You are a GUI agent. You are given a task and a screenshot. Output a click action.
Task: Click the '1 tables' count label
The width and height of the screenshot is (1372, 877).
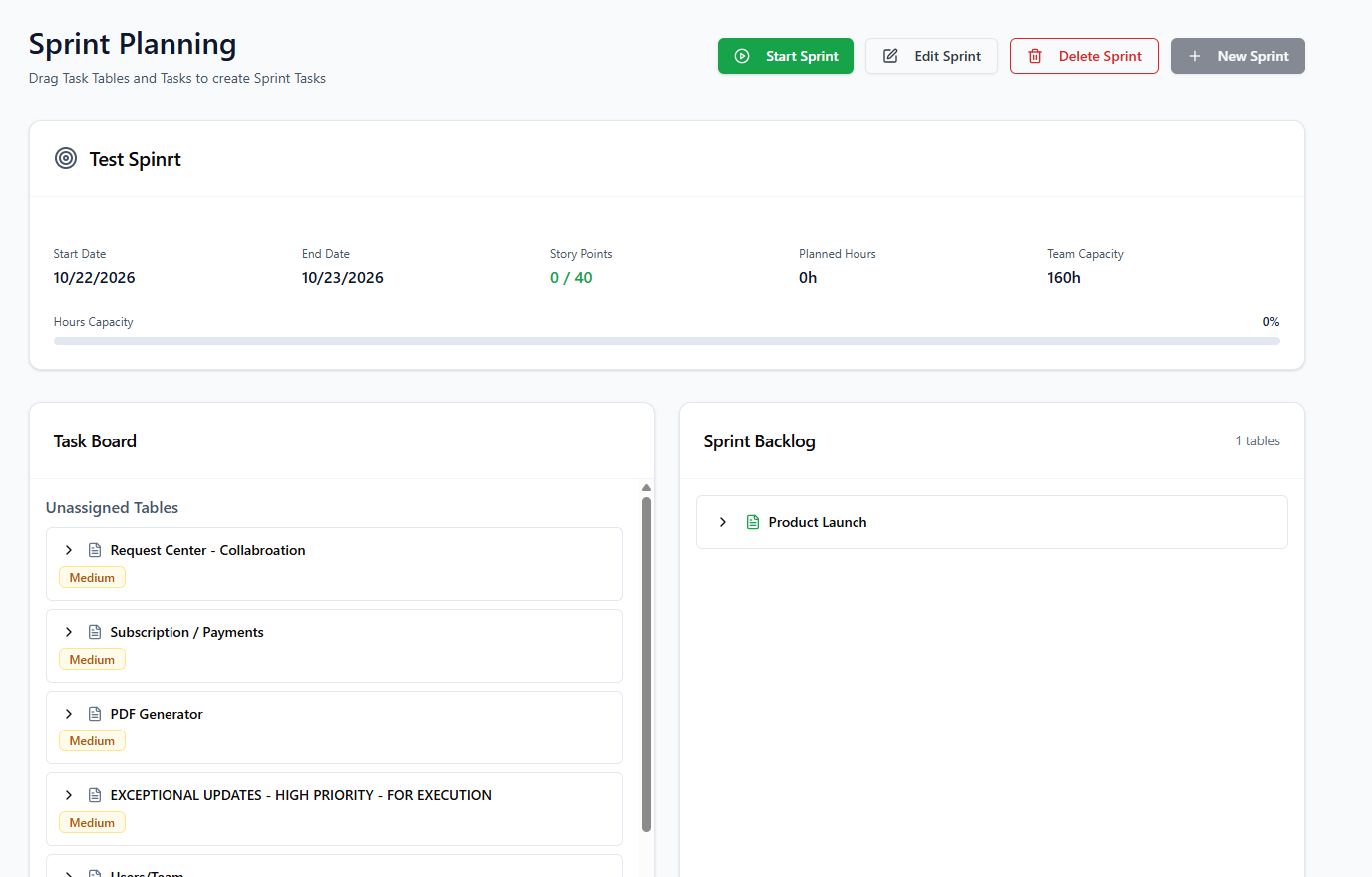click(1258, 440)
